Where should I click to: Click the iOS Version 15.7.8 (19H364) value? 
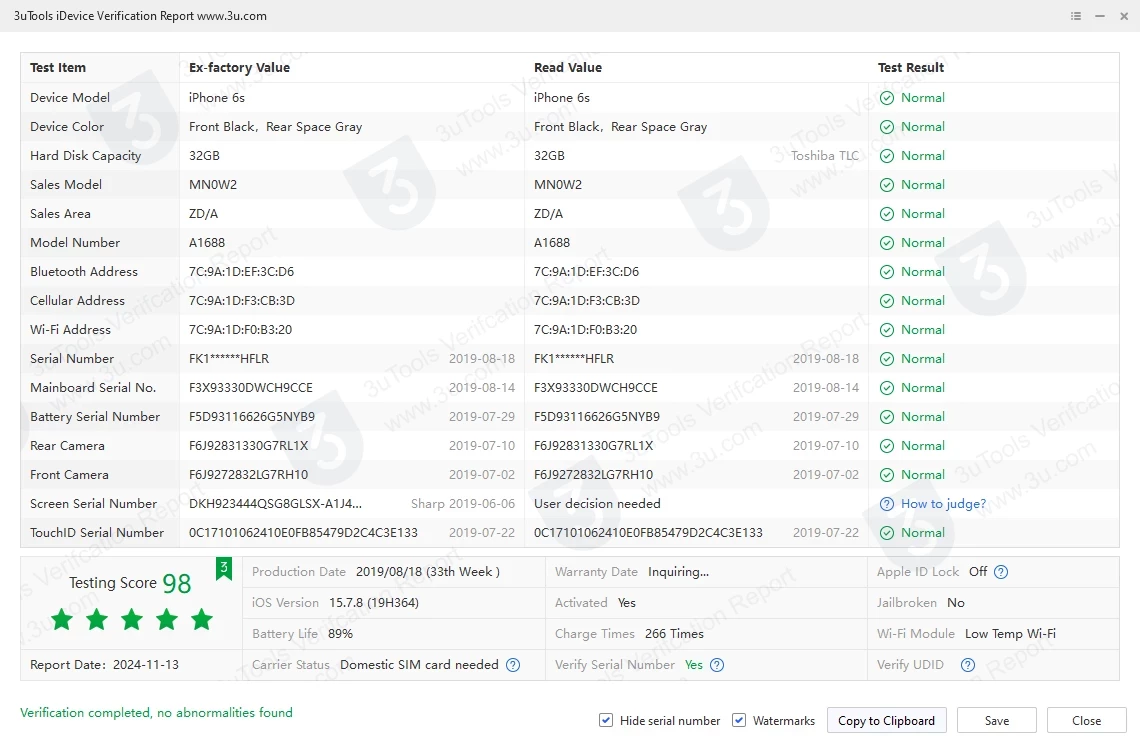click(x=374, y=603)
